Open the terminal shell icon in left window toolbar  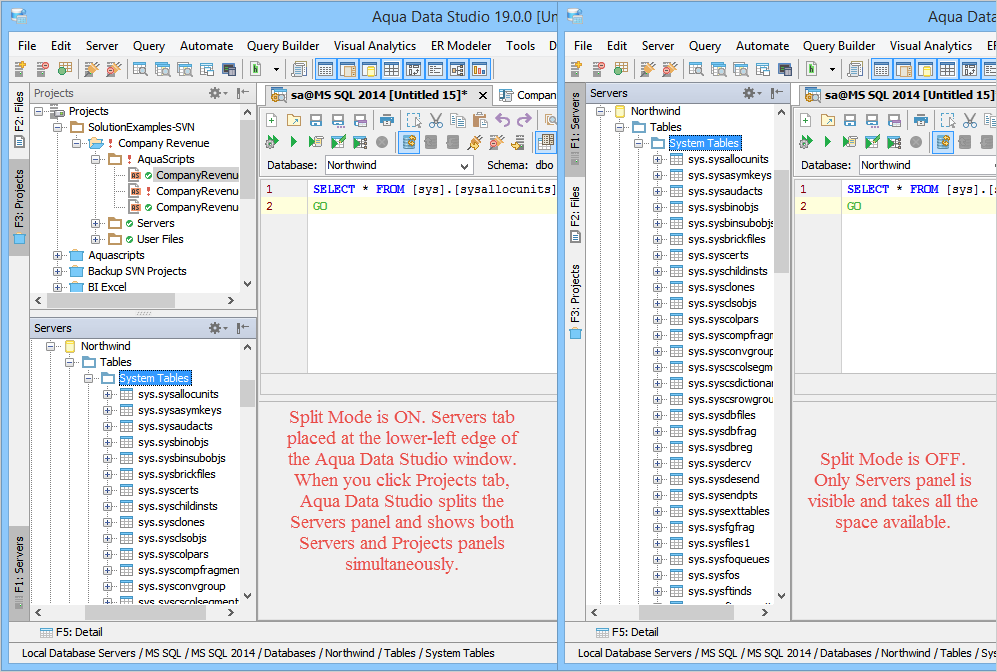pos(229,69)
